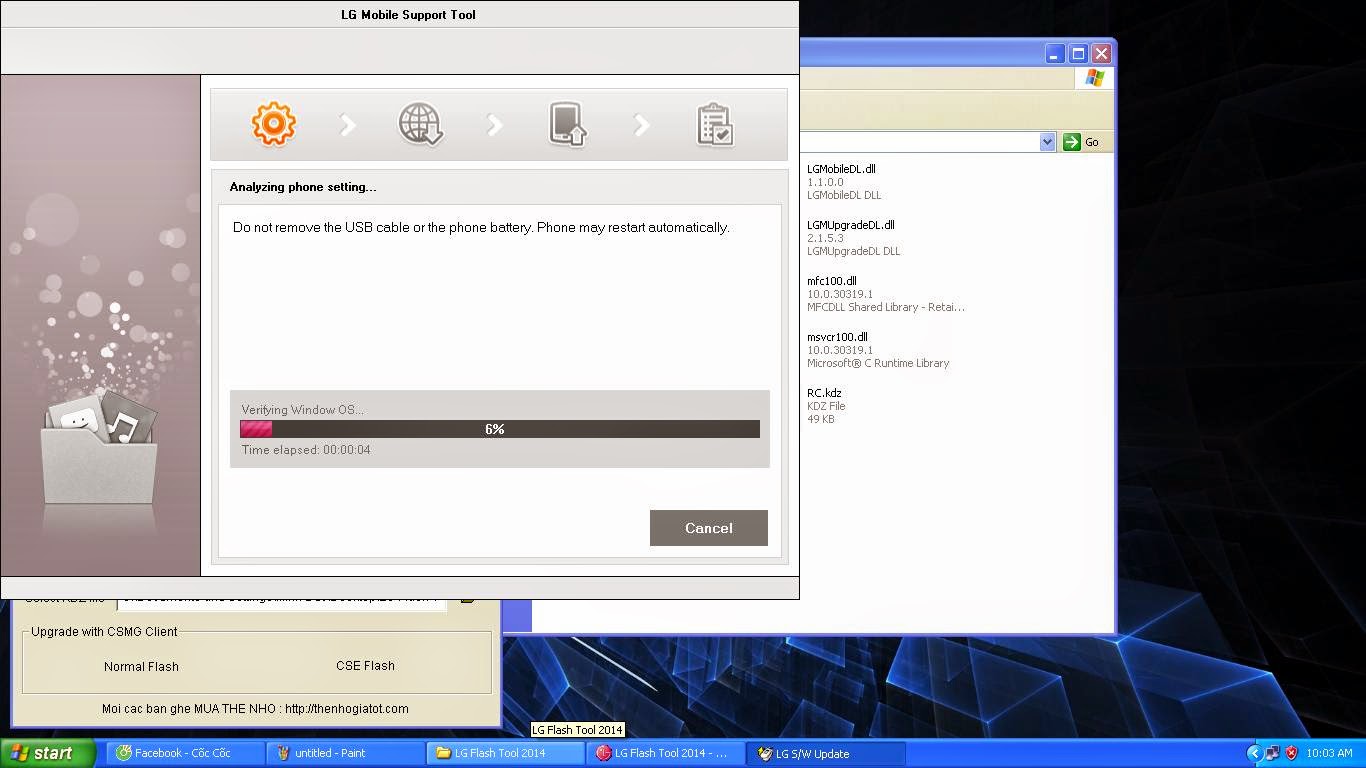Click the orange gear settings step icon
Screen dimensions: 1366x768
pyautogui.click(x=273, y=124)
